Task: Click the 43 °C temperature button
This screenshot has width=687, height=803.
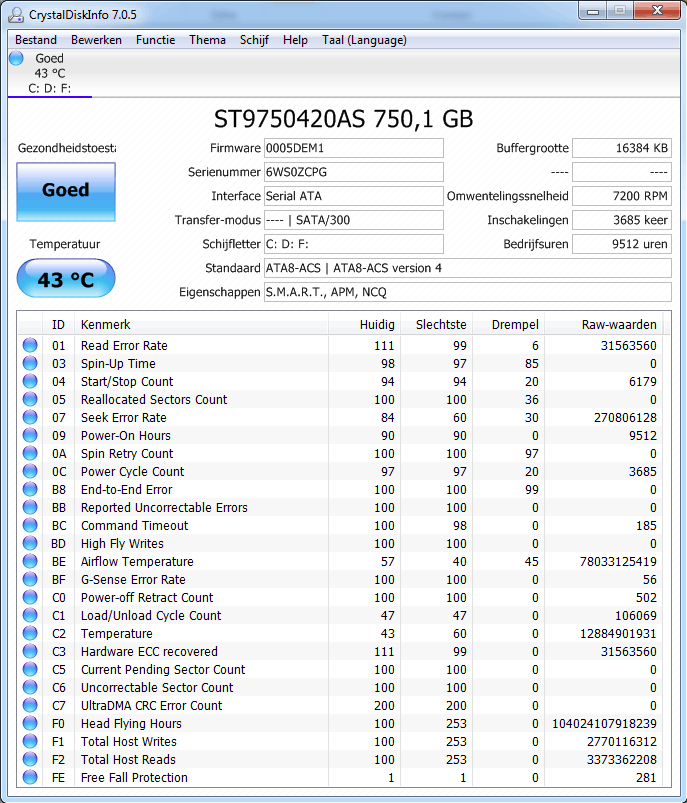Action: (x=66, y=279)
